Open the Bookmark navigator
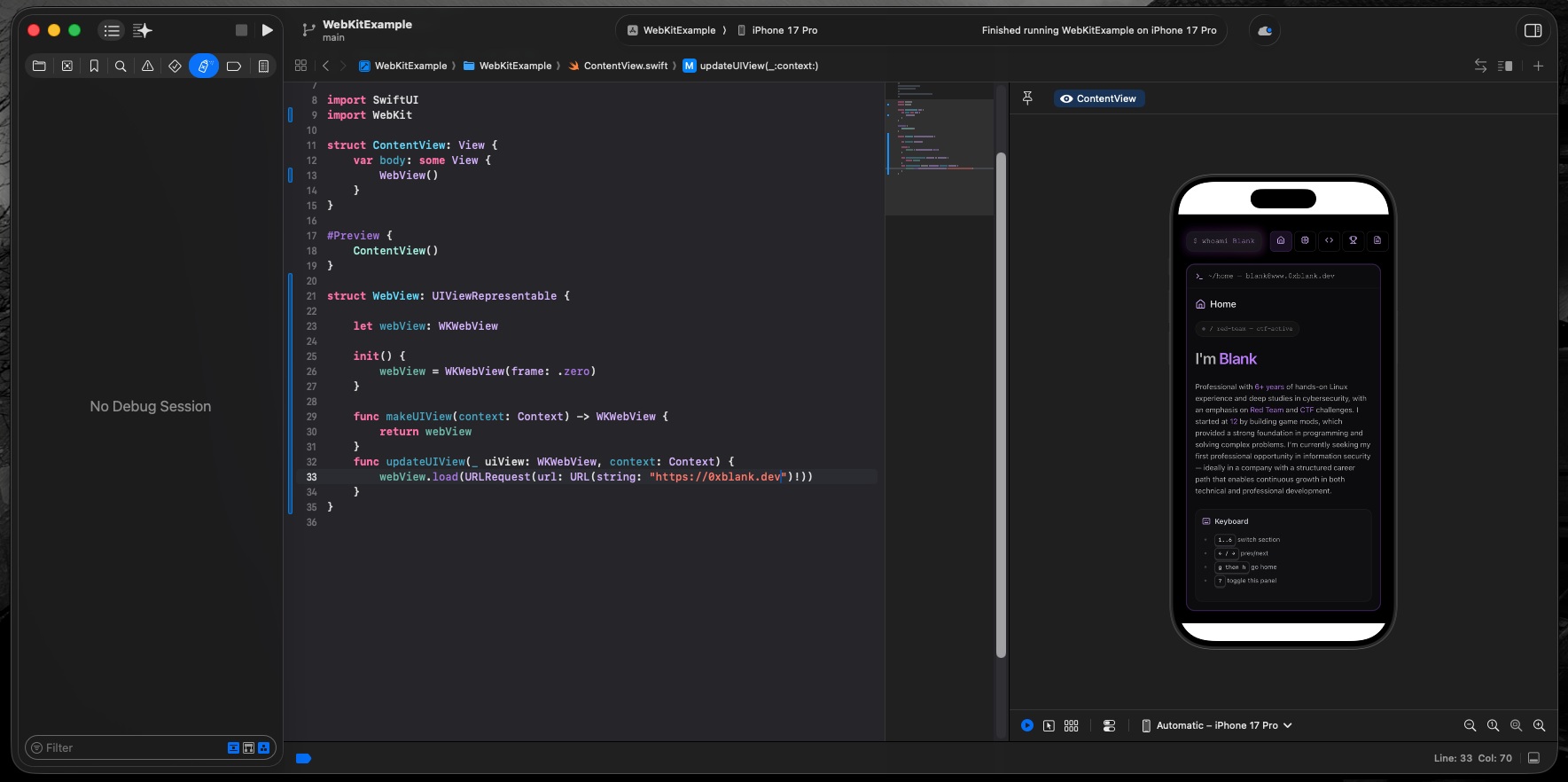1568x782 pixels. pyautogui.click(x=94, y=66)
